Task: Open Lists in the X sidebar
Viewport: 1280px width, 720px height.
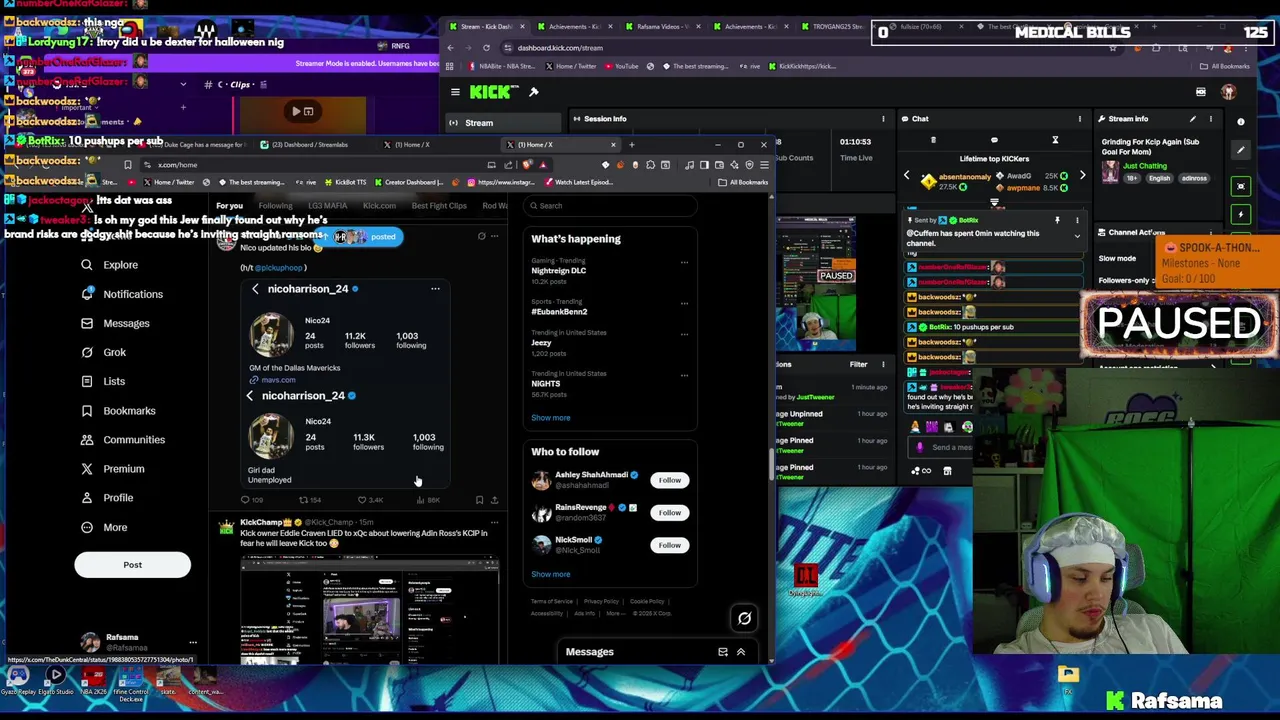Action: pyautogui.click(x=103, y=381)
